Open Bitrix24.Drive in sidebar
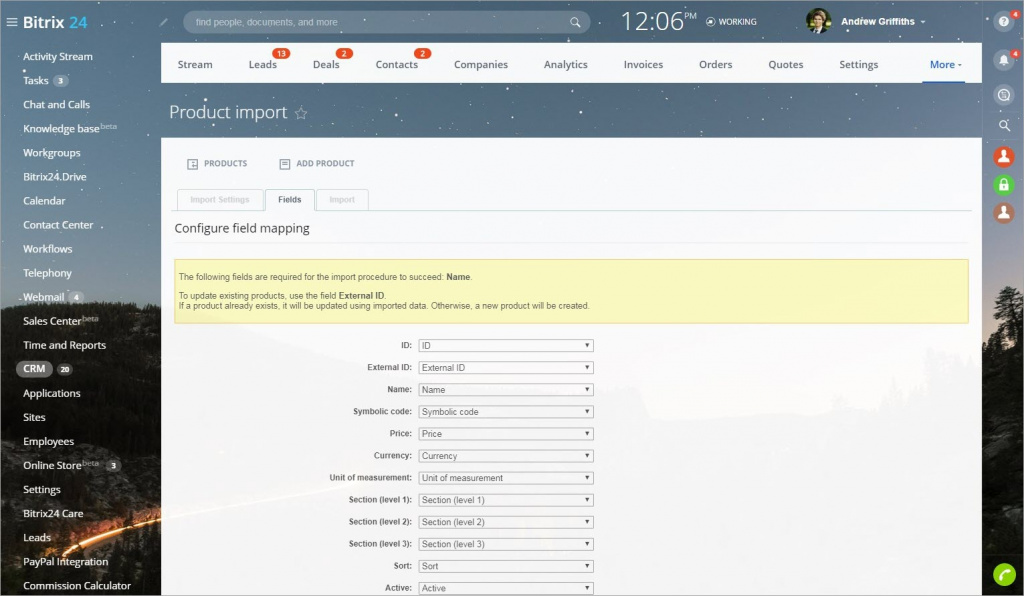 click(x=55, y=177)
